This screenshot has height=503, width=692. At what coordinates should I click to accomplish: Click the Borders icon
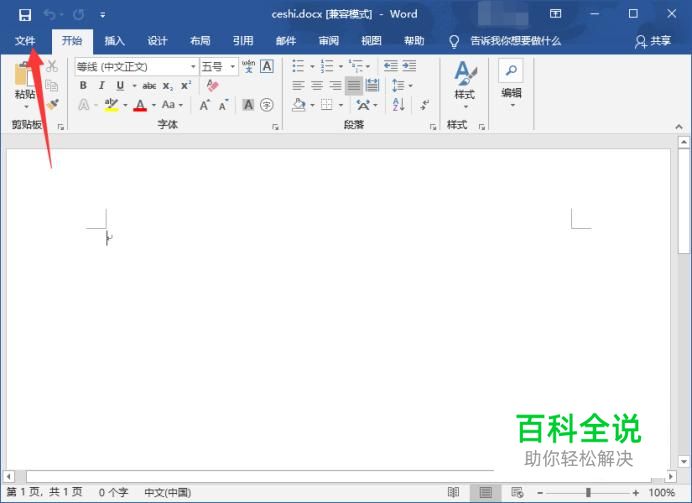click(327, 105)
